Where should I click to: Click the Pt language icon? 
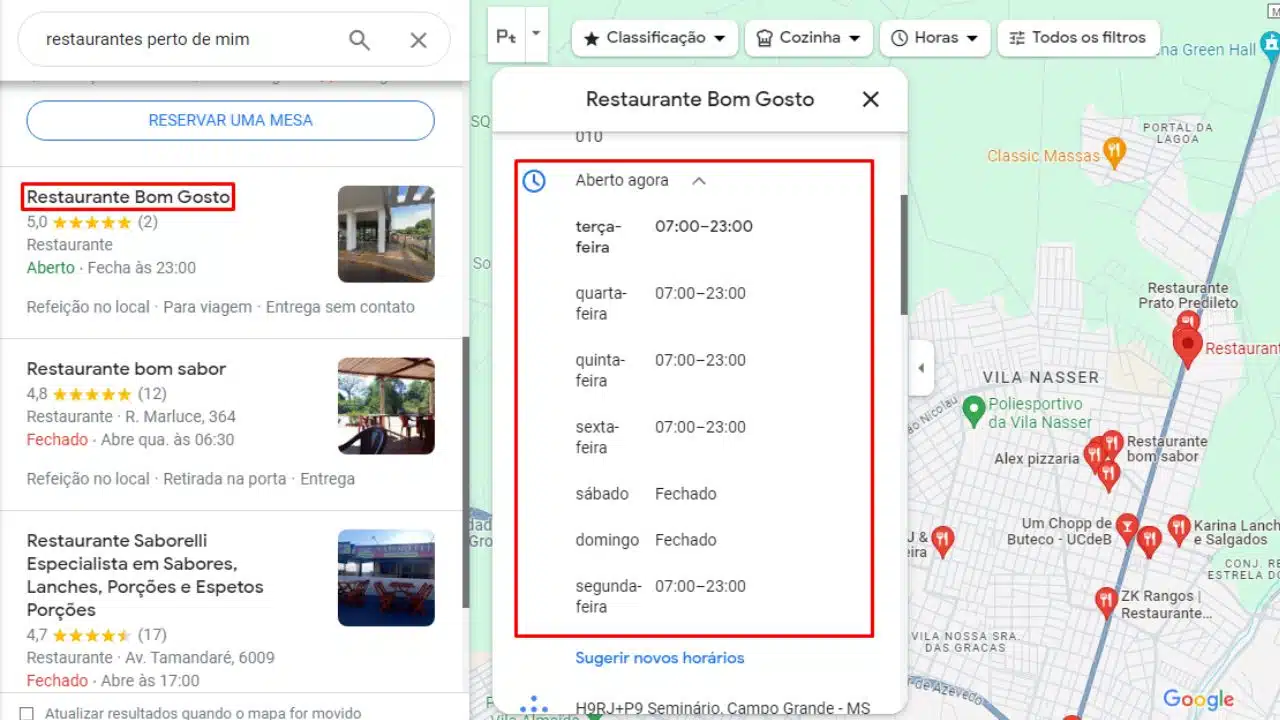(506, 37)
